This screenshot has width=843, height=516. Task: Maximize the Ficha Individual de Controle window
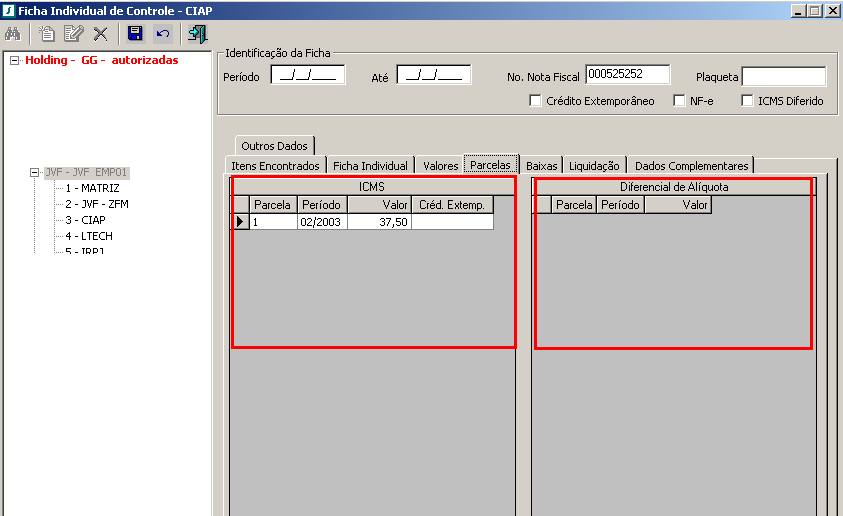click(x=815, y=11)
